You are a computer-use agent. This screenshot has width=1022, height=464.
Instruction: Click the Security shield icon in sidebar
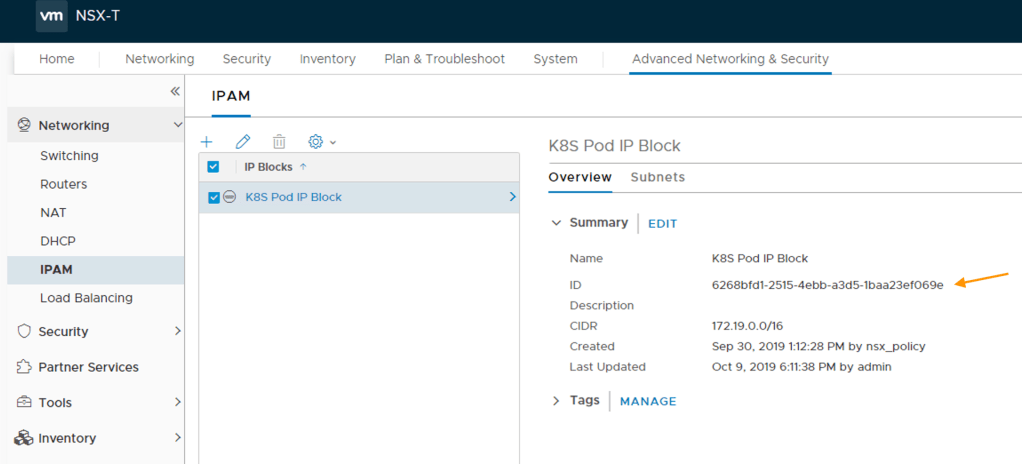point(24,331)
